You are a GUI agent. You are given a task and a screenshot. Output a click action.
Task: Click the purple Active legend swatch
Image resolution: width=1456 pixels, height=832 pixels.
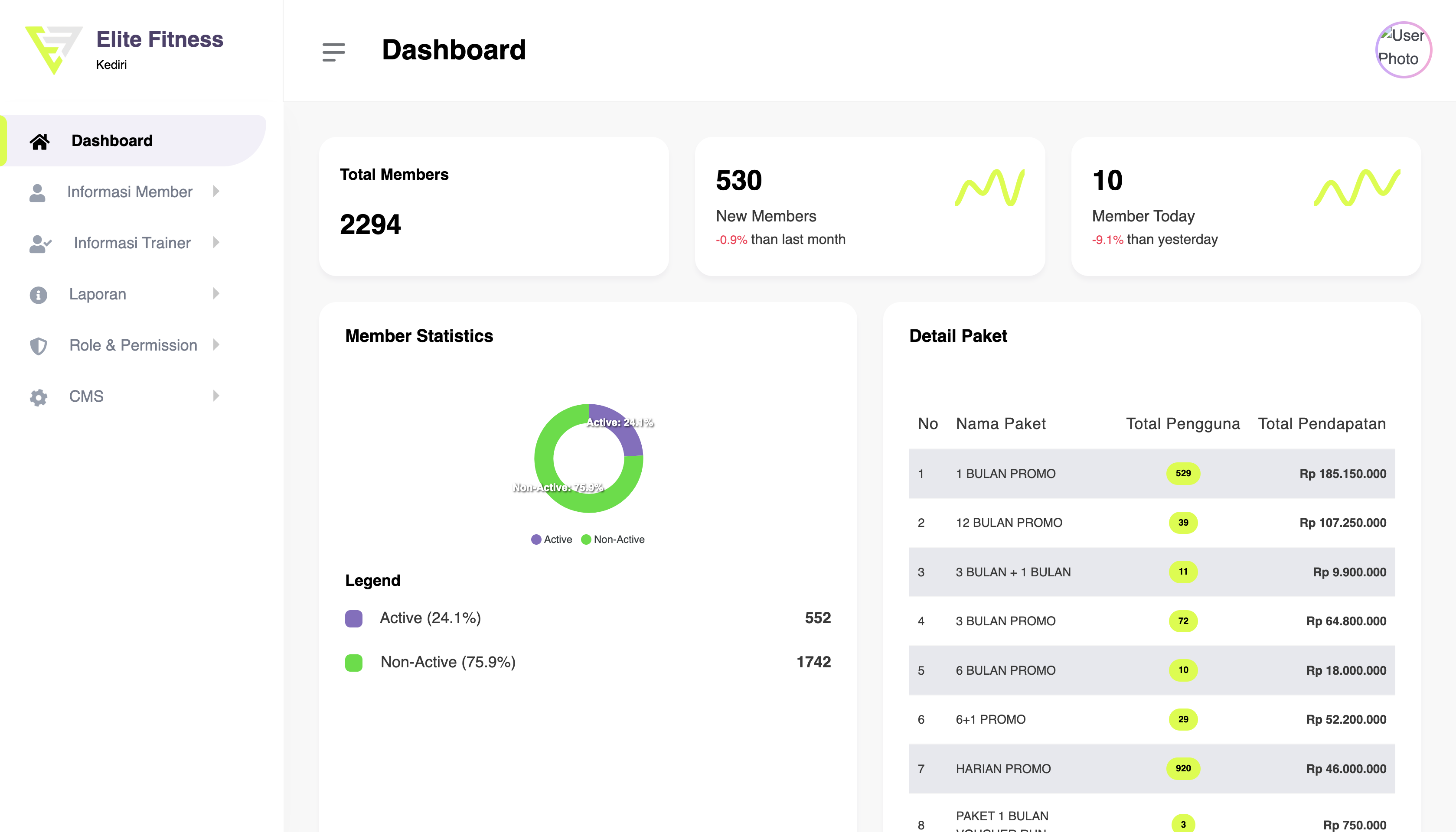[354, 618]
